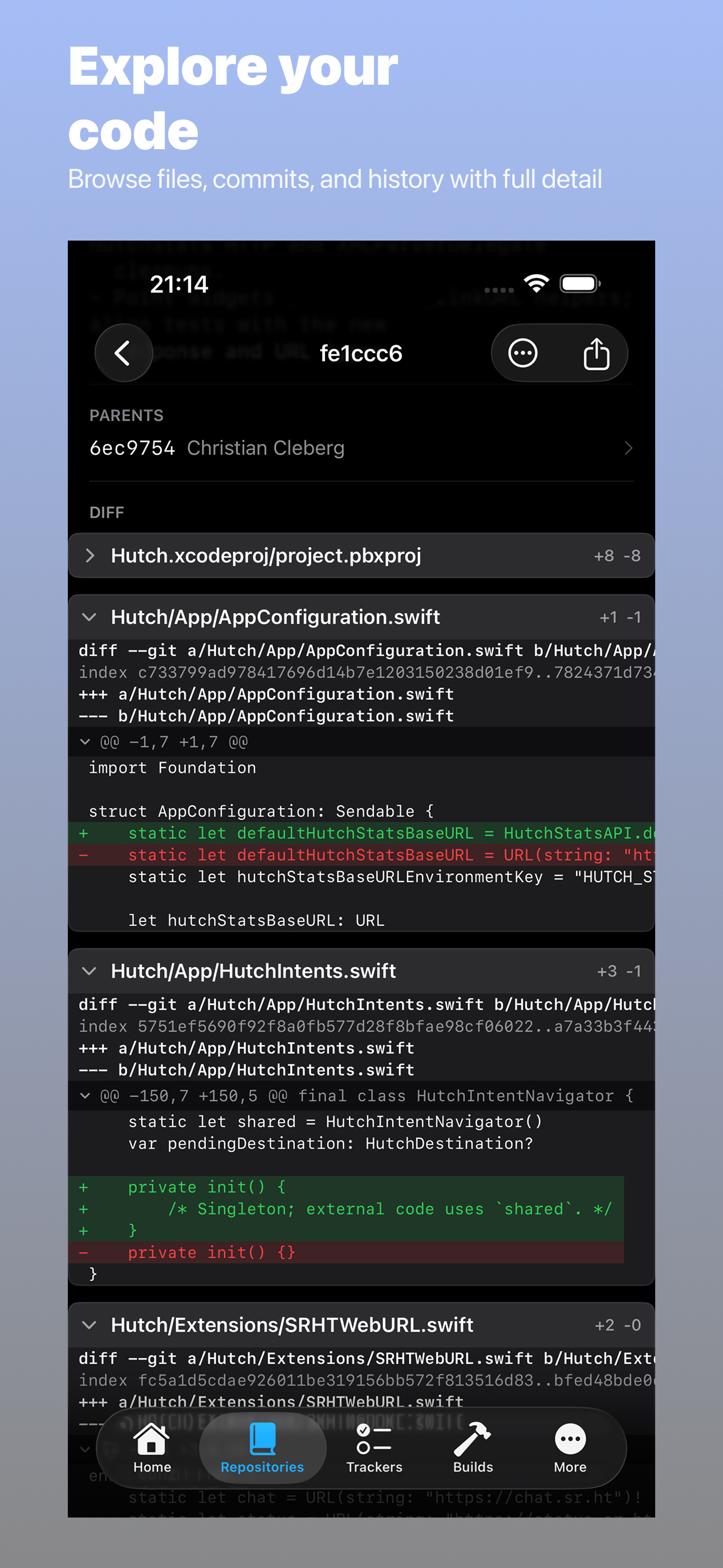Tap the Singleton comment line
723x1568 pixels.
click(x=346, y=1209)
